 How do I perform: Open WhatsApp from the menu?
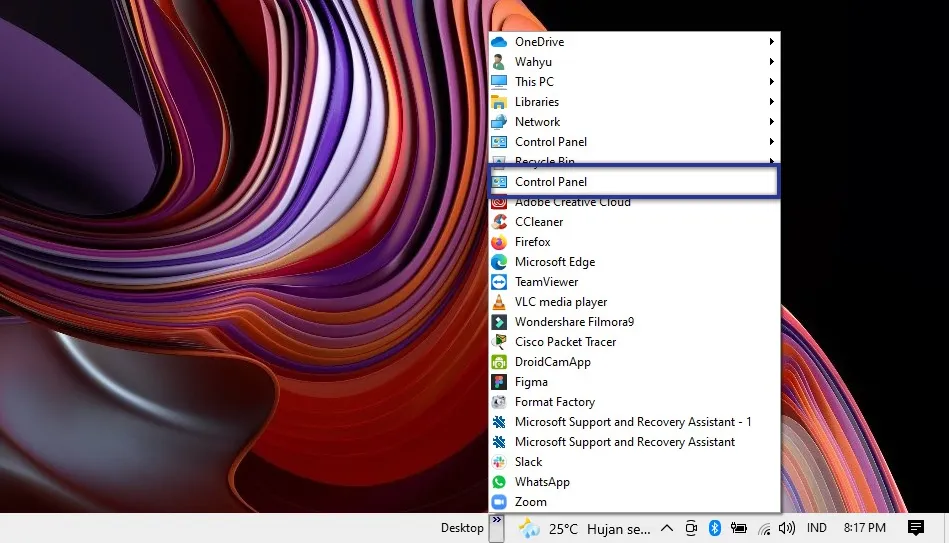pos(541,482)
